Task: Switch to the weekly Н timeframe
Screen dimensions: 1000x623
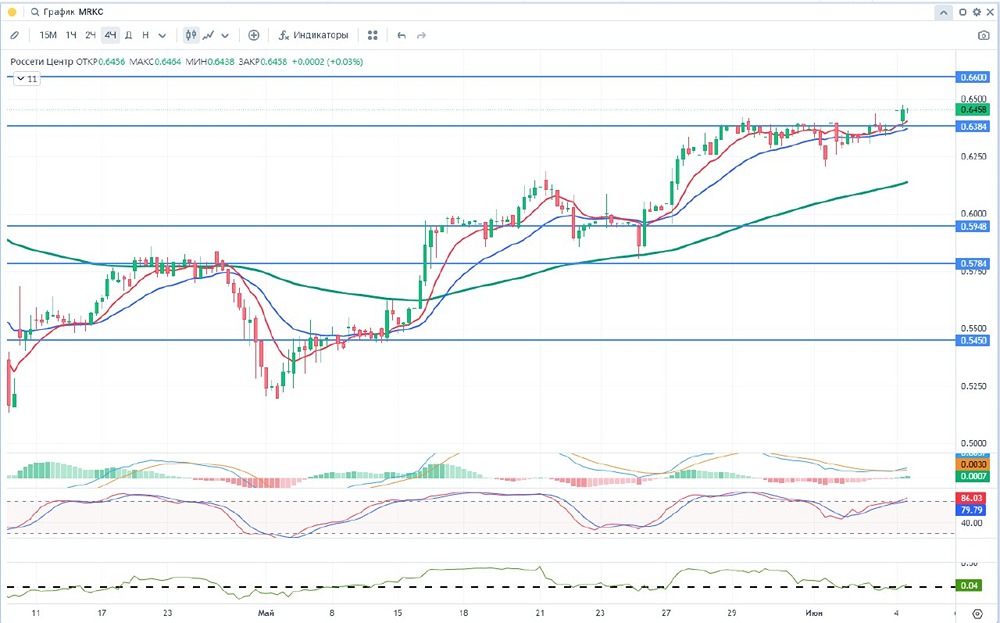Action: click(x=145, y=36)
